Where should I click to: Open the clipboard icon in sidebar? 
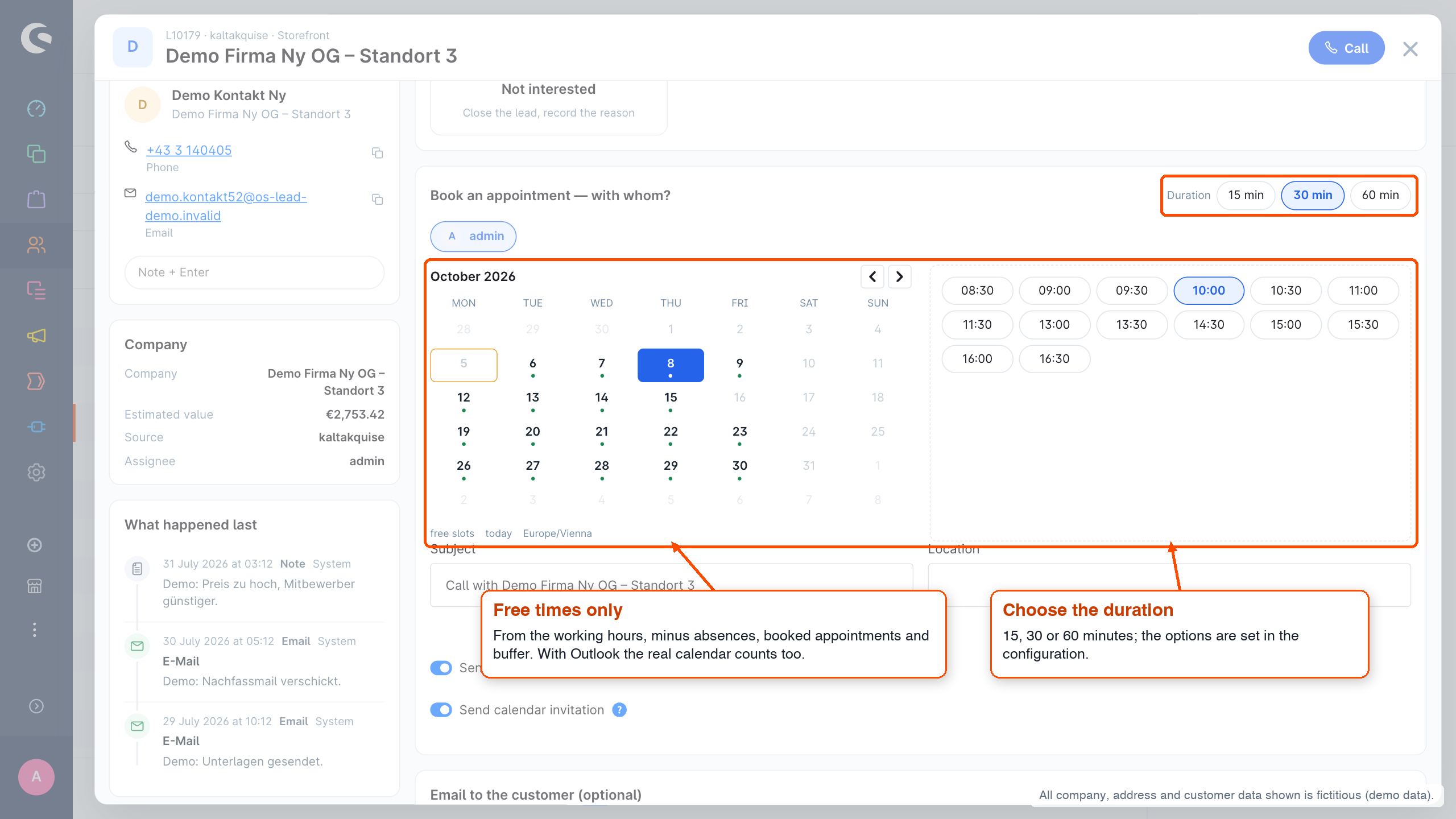[36, 199]
